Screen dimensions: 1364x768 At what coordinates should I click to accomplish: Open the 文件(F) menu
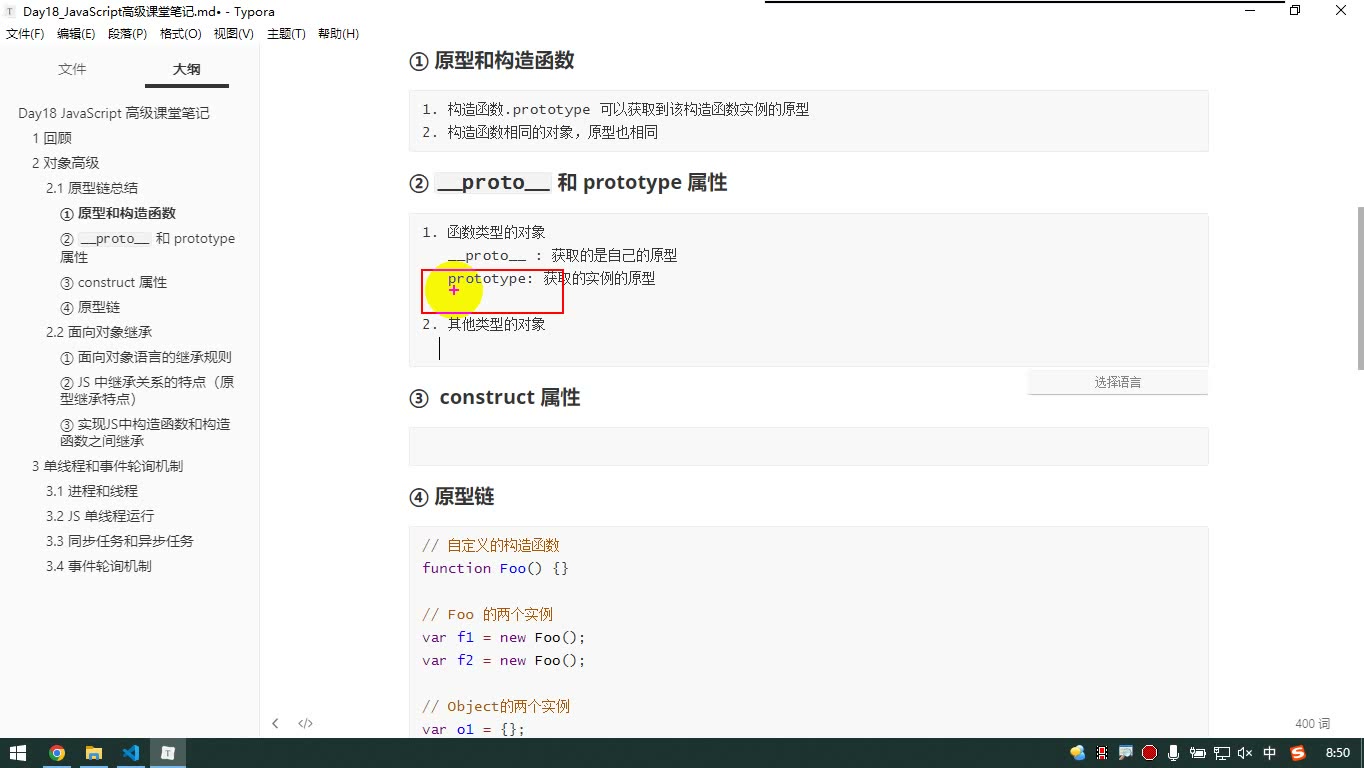25,34
